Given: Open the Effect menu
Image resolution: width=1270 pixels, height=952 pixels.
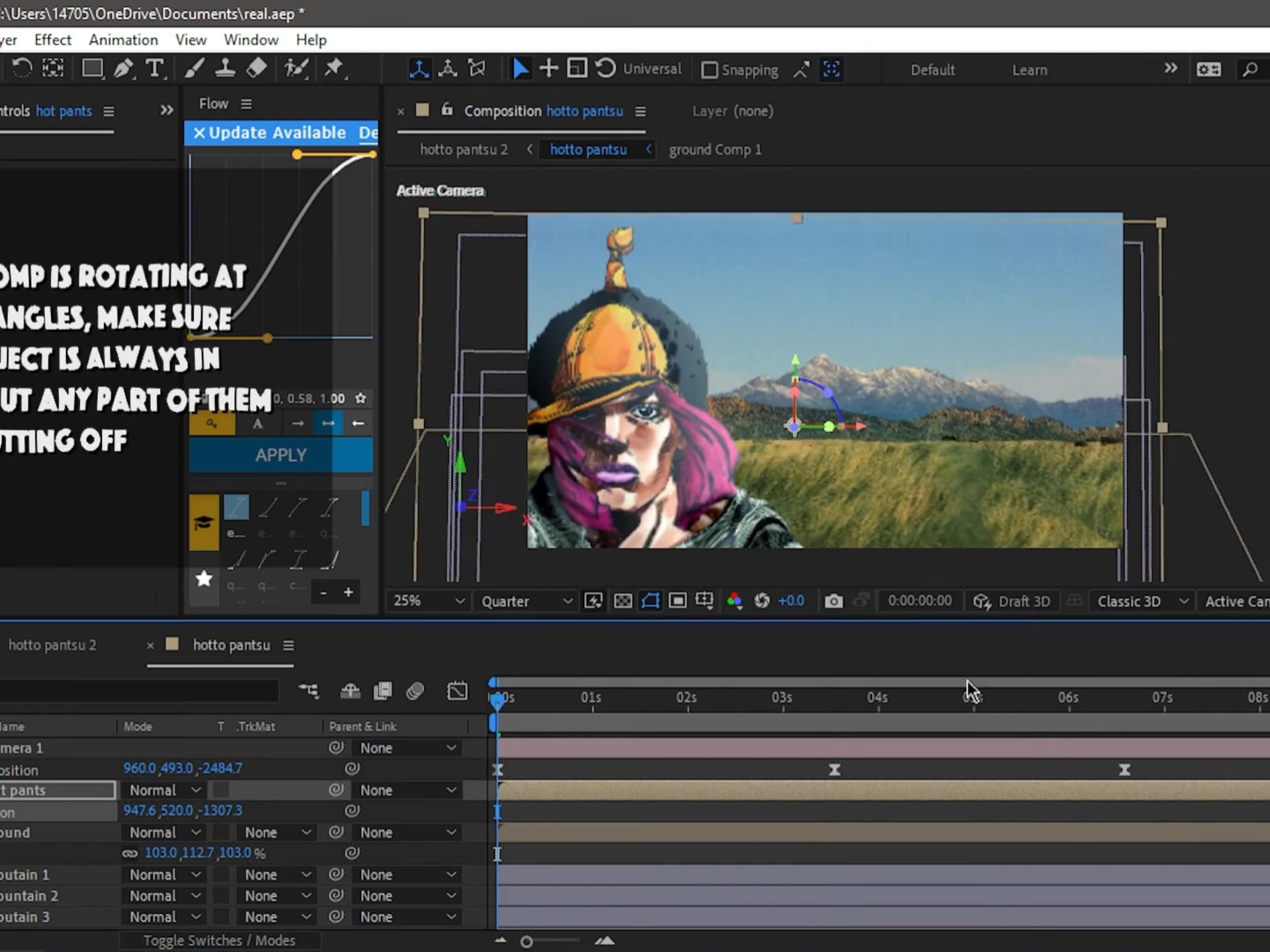Looking at the screenshot, I should 52,40.
